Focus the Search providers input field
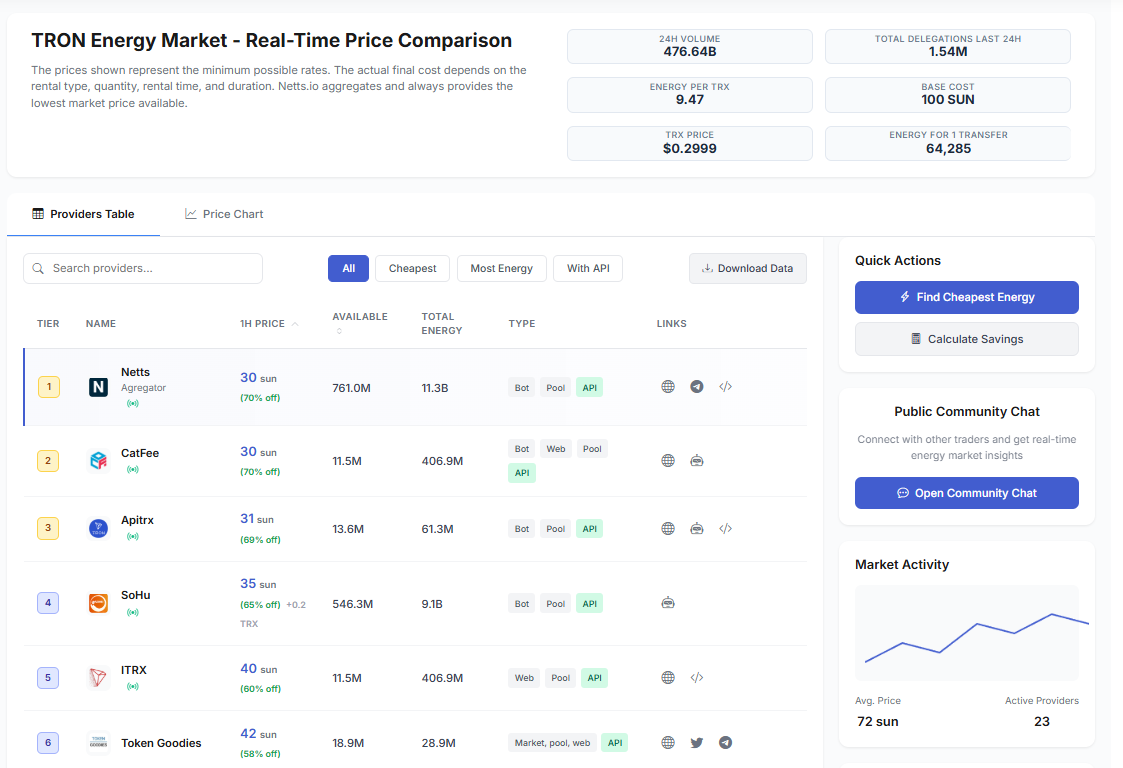 coord(150,268)
